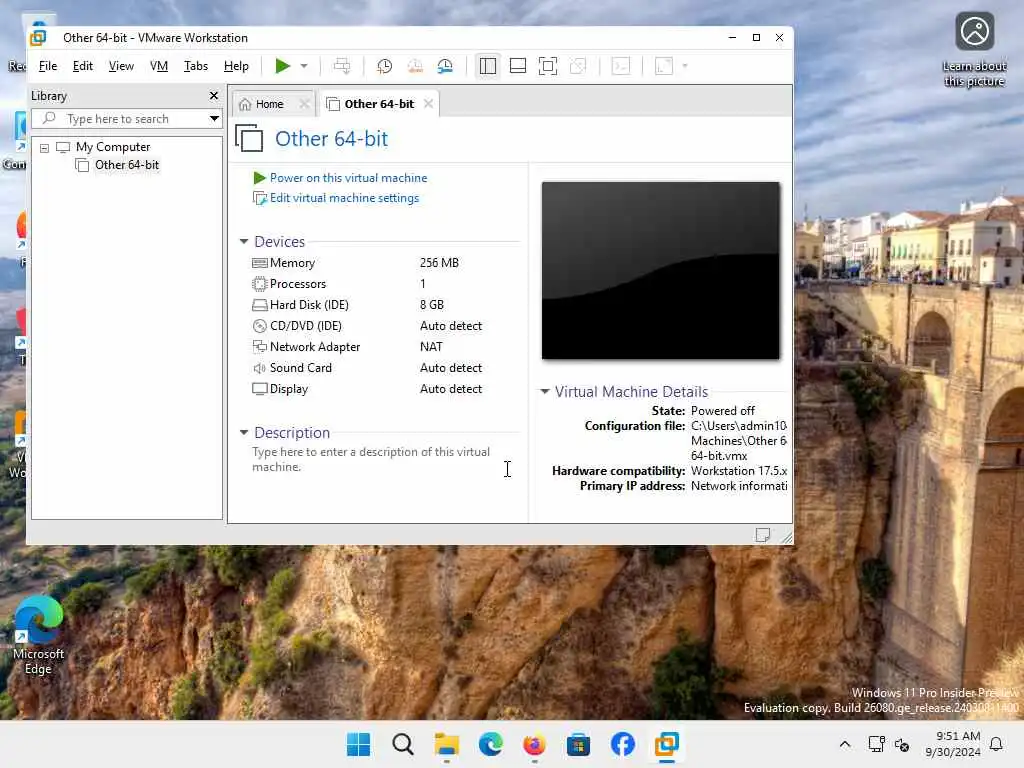Collapse the My Computer tree node
This screenshot has height=768, width=1024.
44,148
